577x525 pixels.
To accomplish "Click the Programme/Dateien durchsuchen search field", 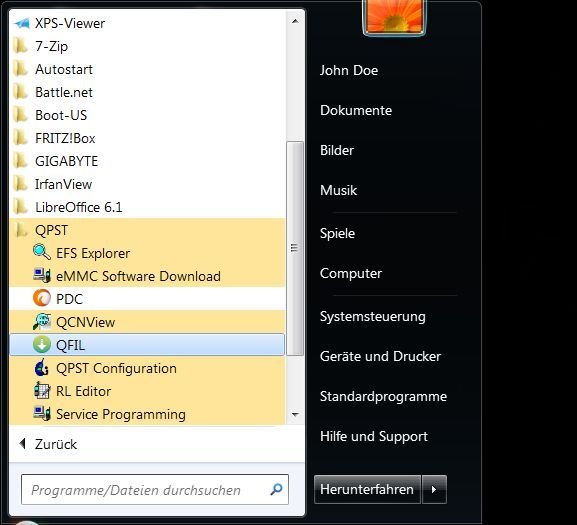I will pos(155,489).
